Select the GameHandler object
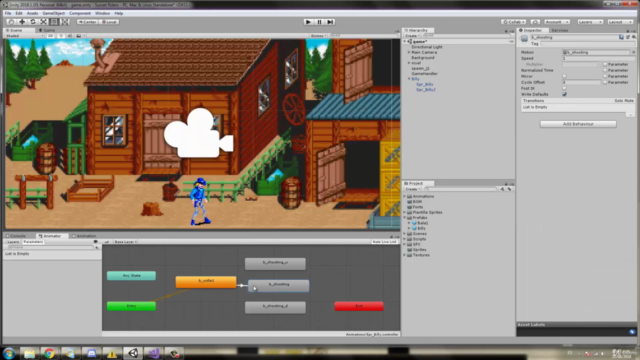The height and width of the screenshot is (360, 640). 424,73
